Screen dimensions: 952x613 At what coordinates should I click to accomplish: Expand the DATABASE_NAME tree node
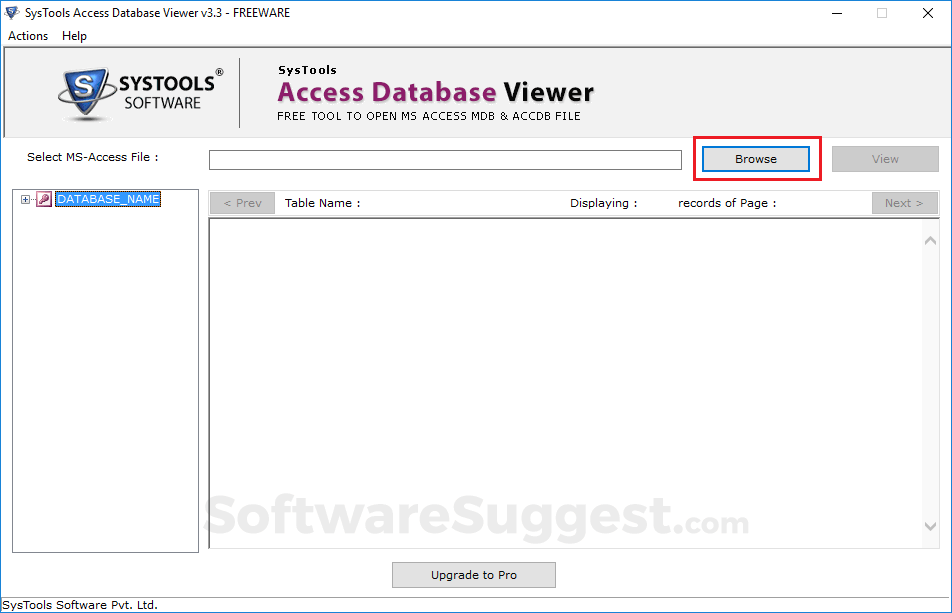tap(25, 199)
